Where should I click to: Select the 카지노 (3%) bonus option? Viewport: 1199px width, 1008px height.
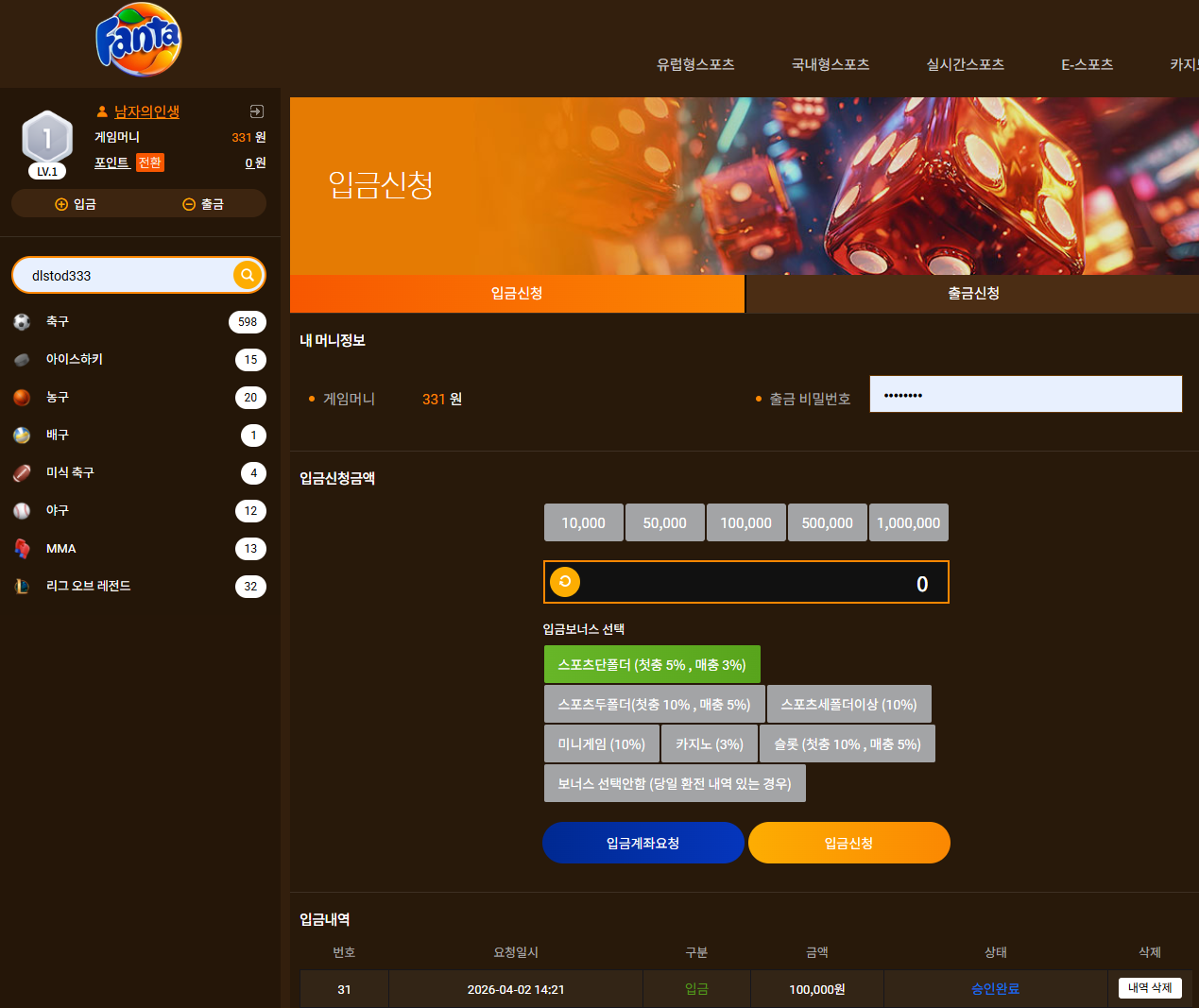(x=710, y=743)
